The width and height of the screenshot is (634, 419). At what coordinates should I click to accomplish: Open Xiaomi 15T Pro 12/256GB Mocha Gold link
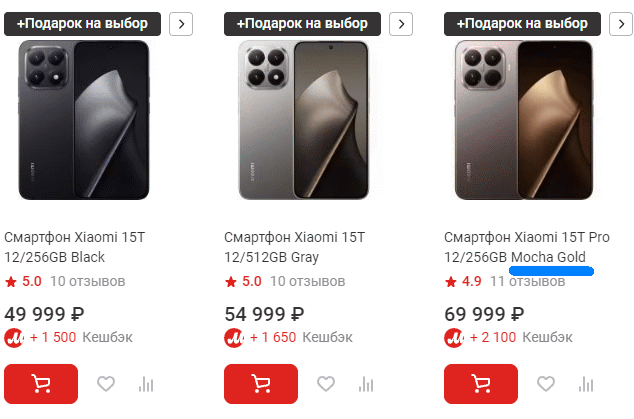tap(526, 247)
